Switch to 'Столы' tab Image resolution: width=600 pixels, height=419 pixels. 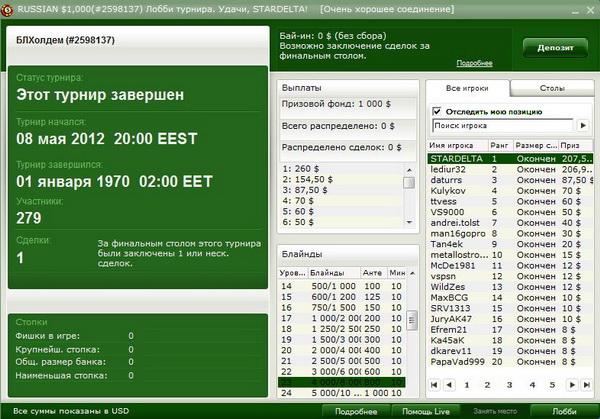[552, 88]
